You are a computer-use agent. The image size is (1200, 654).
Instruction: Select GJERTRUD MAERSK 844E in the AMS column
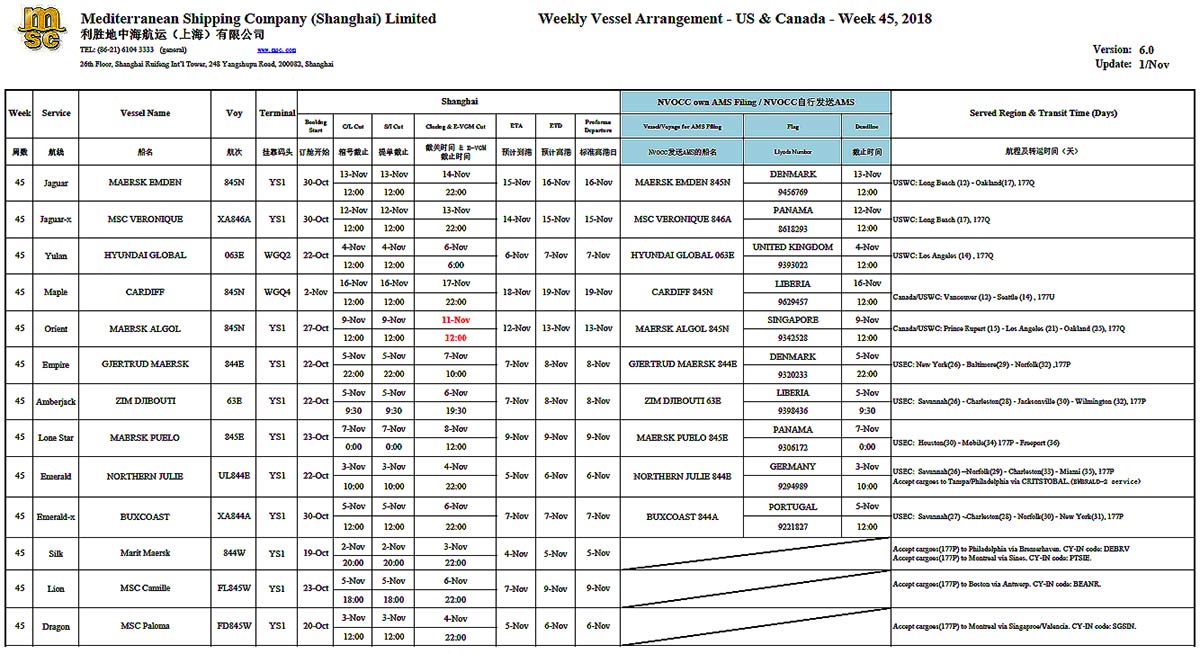pyautogui.click(x=683, y=365)
